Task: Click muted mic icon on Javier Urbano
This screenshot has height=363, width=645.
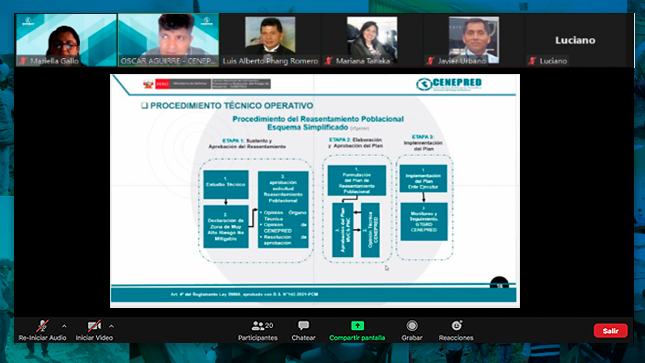Action: click(430, 61)
